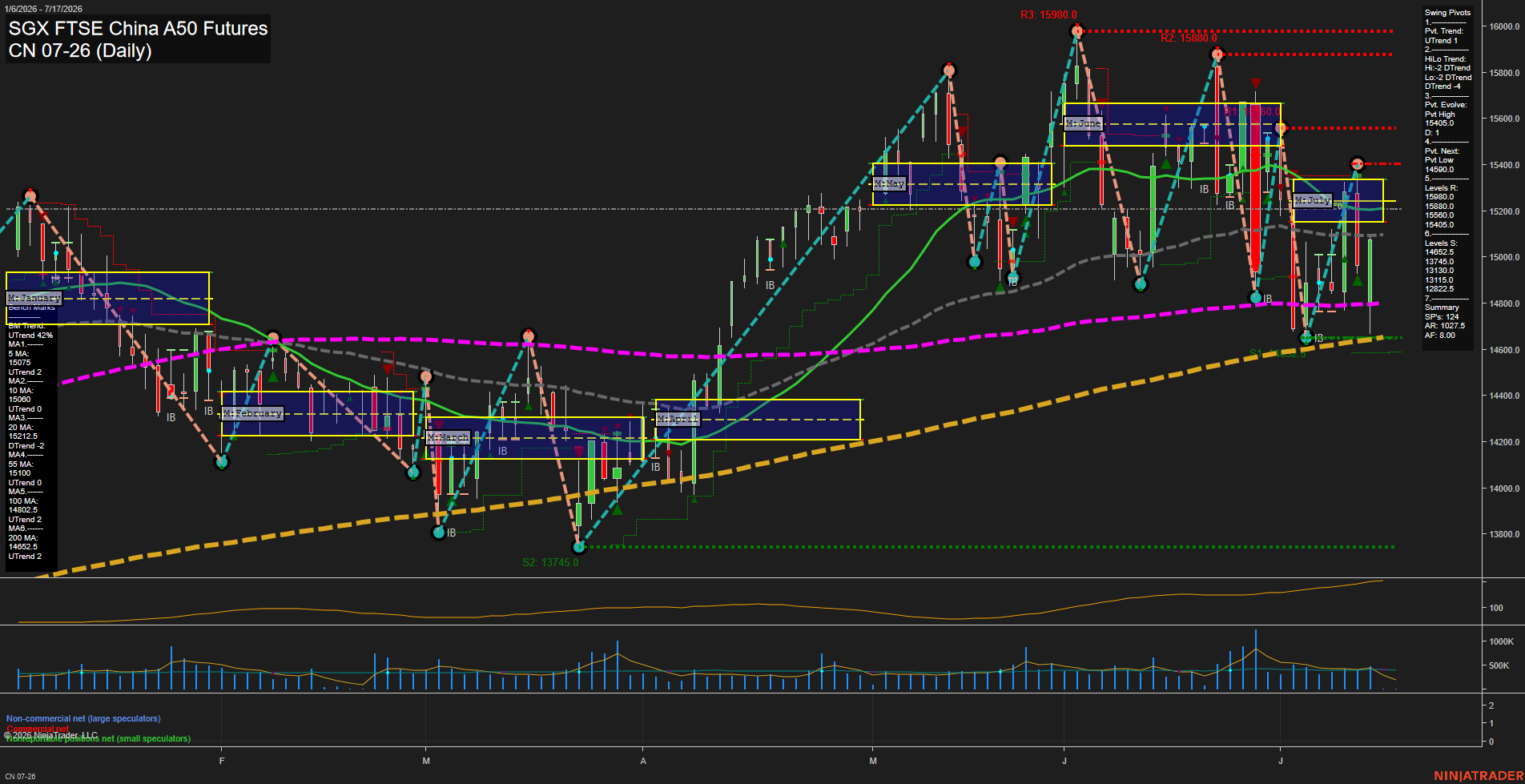
Task: Select the swing high pivot marker at R3
Action: (1077, 31)
